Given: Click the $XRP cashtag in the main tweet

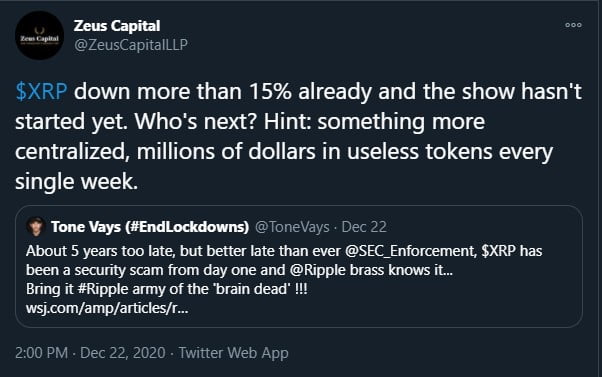Looking at the screenshot, I should (41, 92).
